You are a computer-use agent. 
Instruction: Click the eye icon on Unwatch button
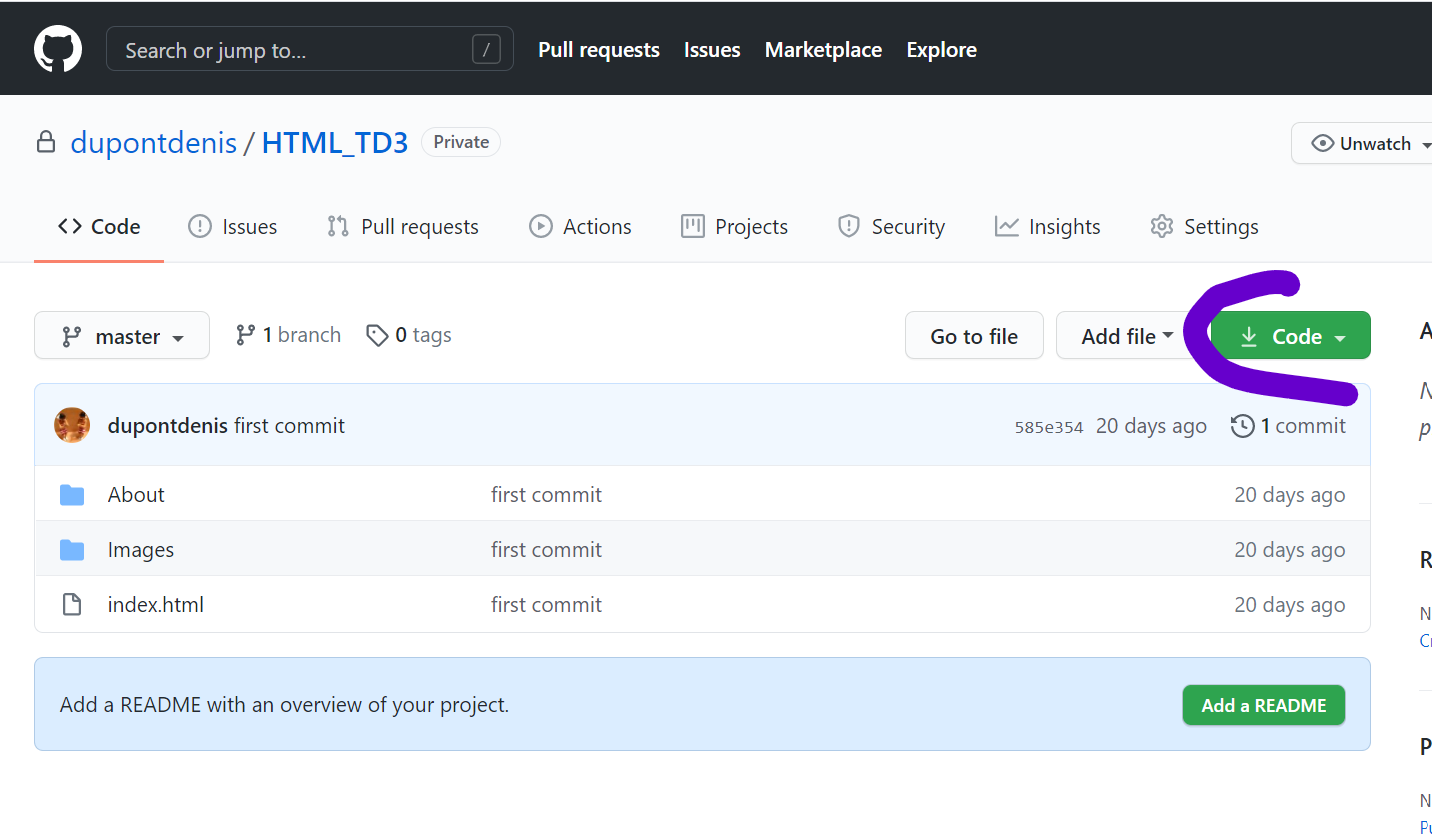tap(1323, 143)
